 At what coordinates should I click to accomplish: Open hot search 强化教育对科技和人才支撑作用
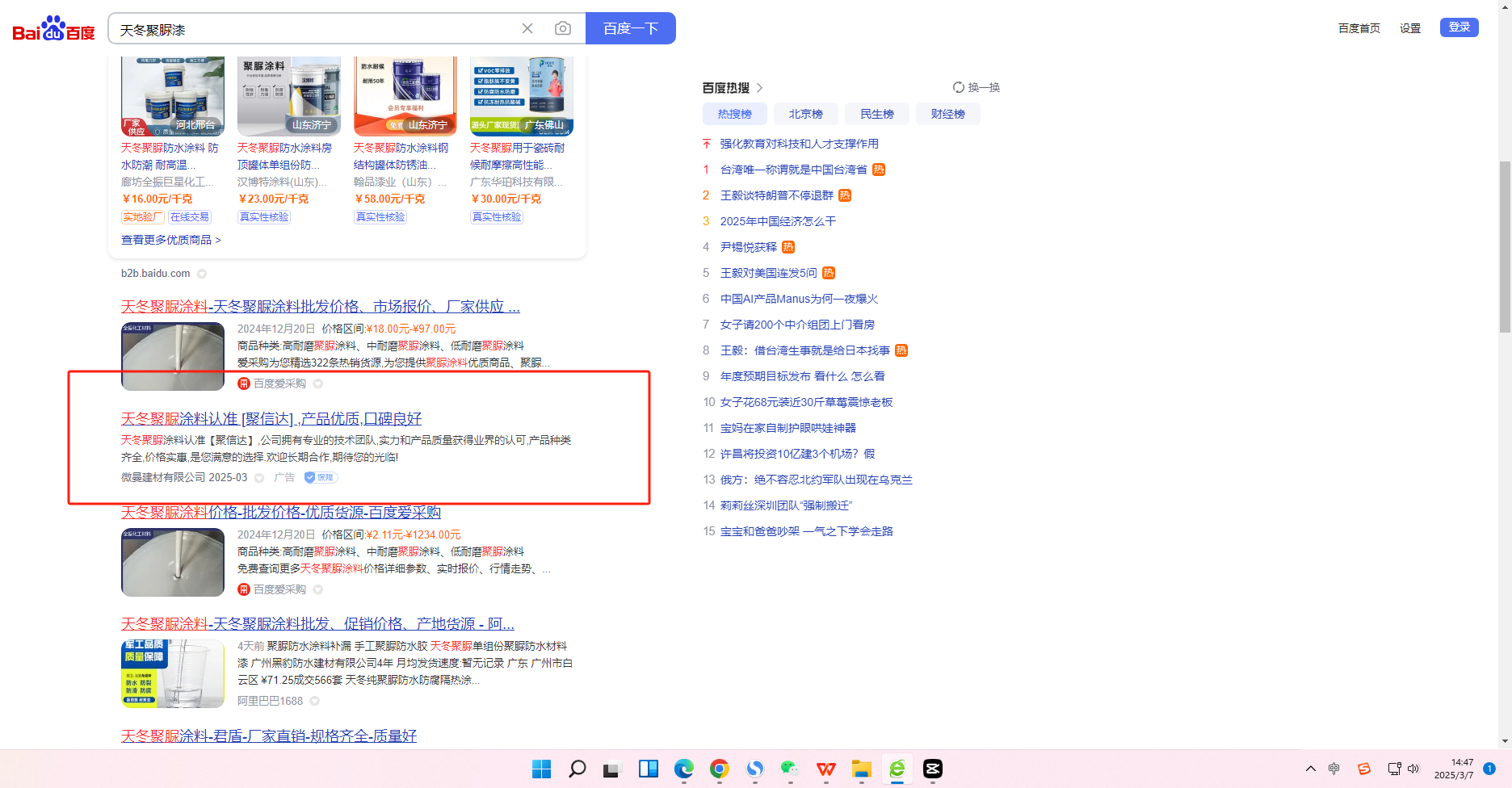click(x=800, y=144)
